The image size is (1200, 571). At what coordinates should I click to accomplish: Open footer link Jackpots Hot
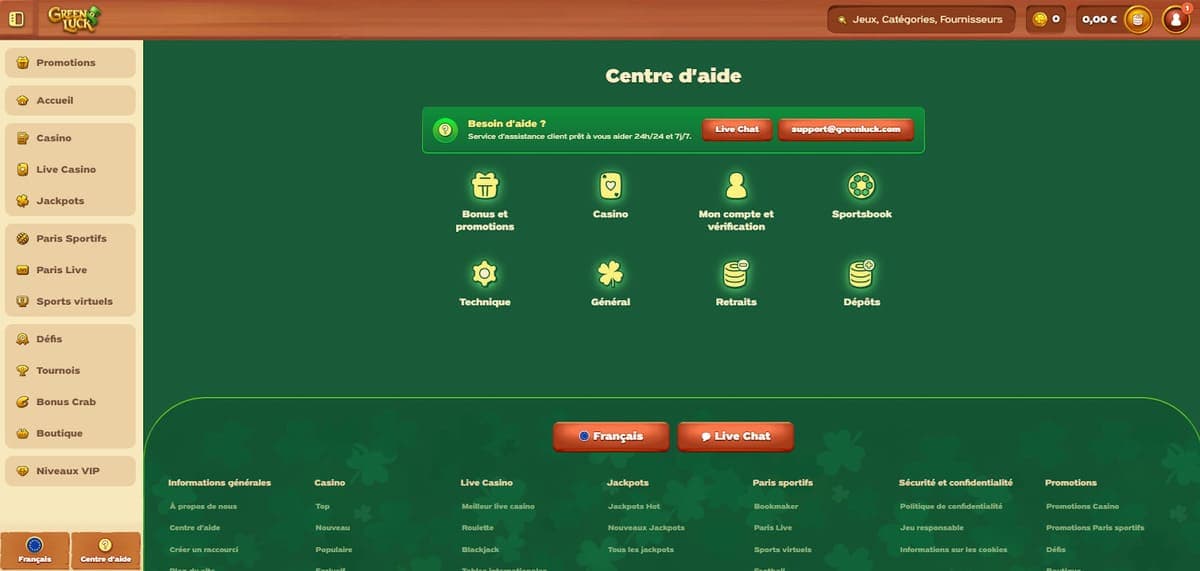(x=634, y=506)
